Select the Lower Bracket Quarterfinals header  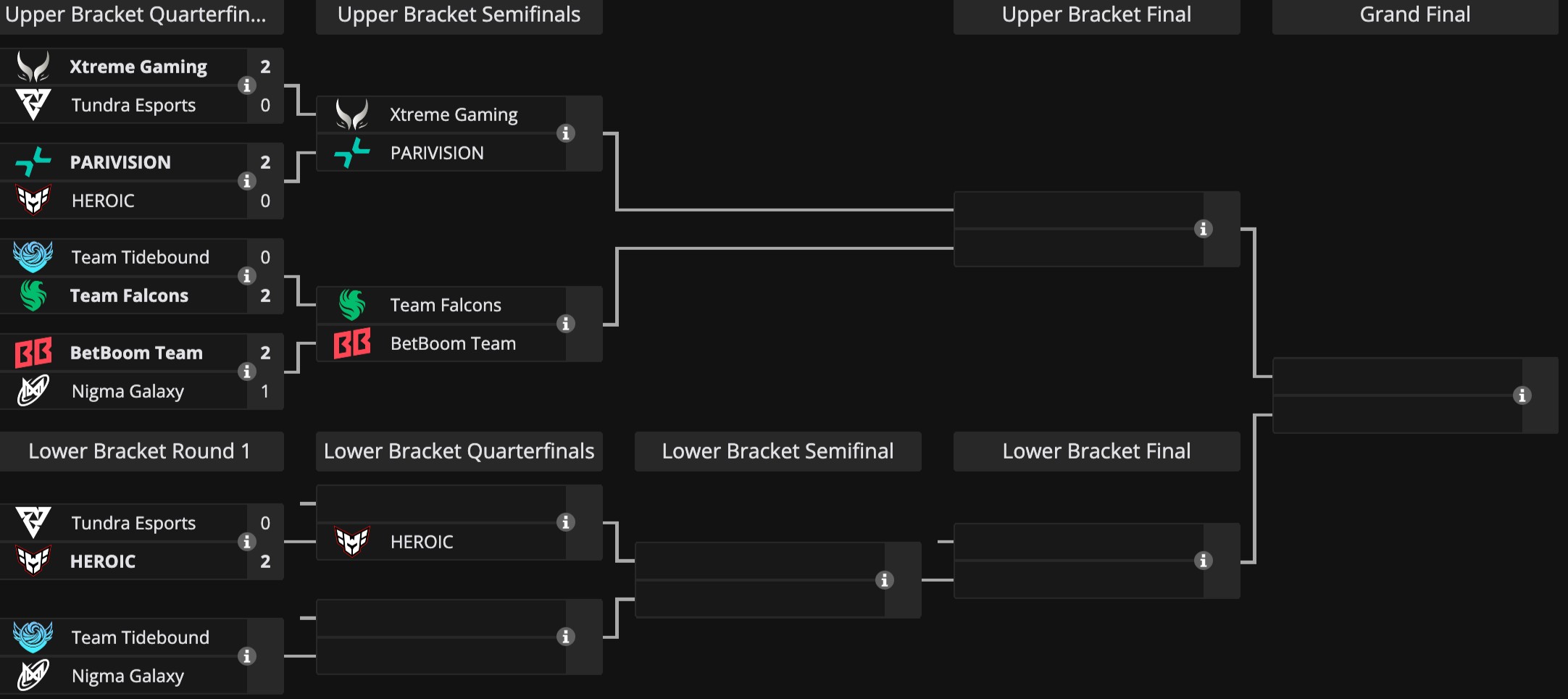point(459,451)
